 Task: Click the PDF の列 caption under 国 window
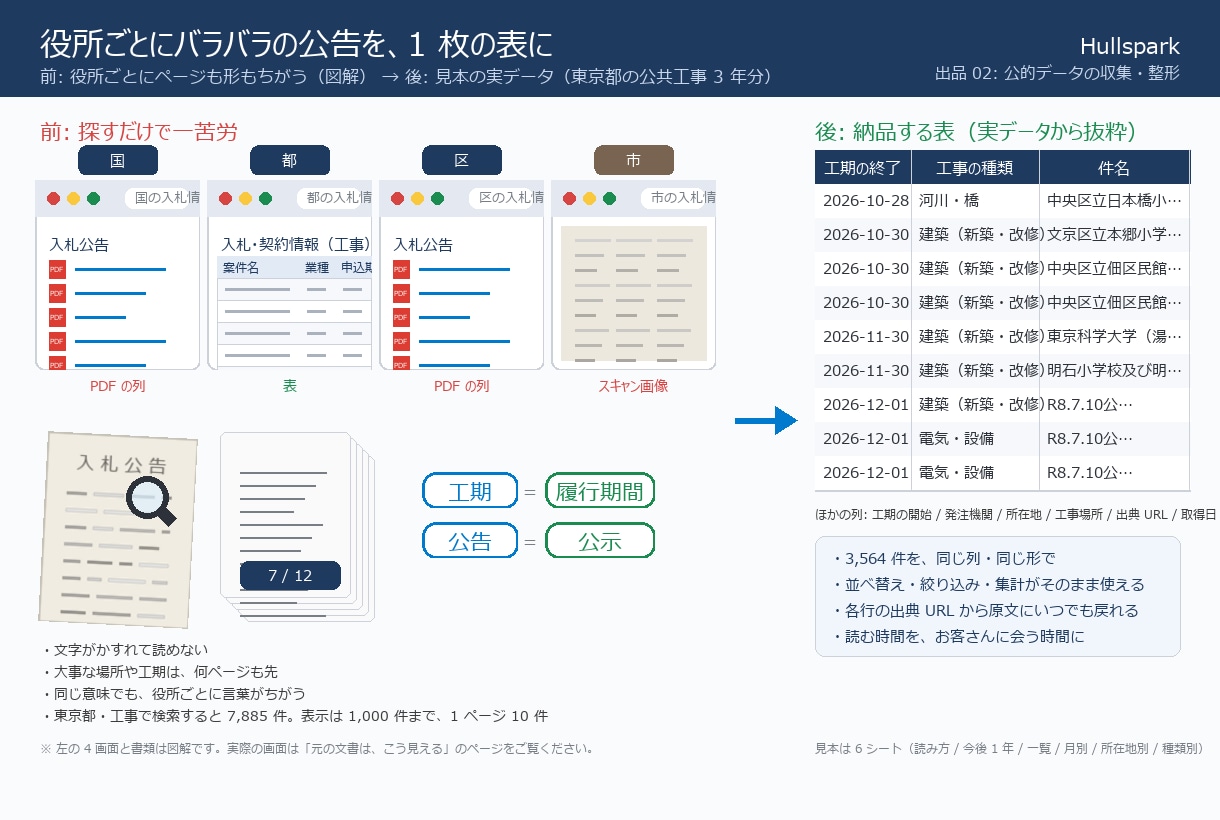pos(117,385)
